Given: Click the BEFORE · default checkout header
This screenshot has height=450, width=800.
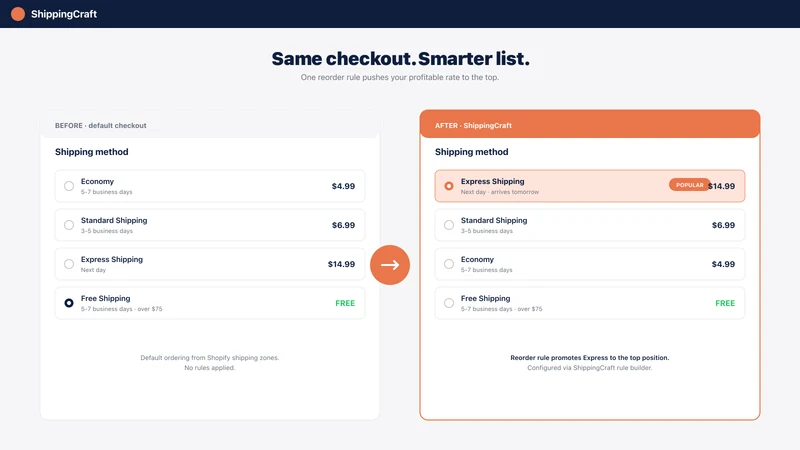Looking at the screenshot, I should pyautogui.click(x=210, y=124).
